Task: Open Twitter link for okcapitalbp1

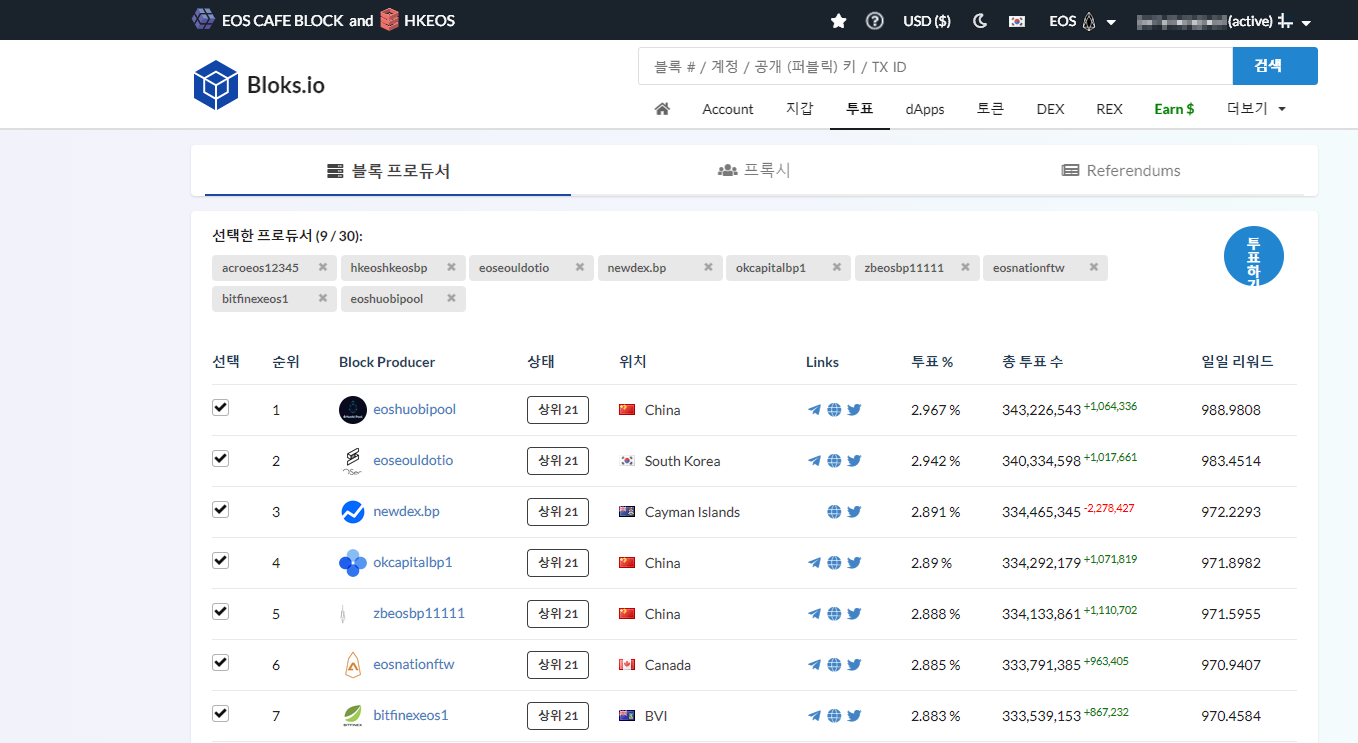Action: (854, 563)
